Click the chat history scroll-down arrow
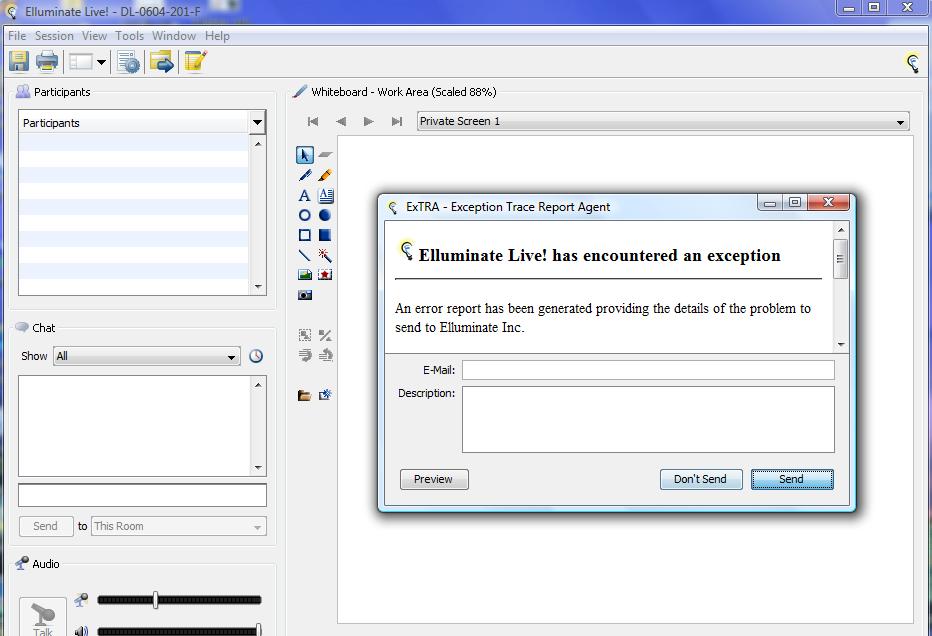Screen dimensions: 932x636 coord(258,468)
